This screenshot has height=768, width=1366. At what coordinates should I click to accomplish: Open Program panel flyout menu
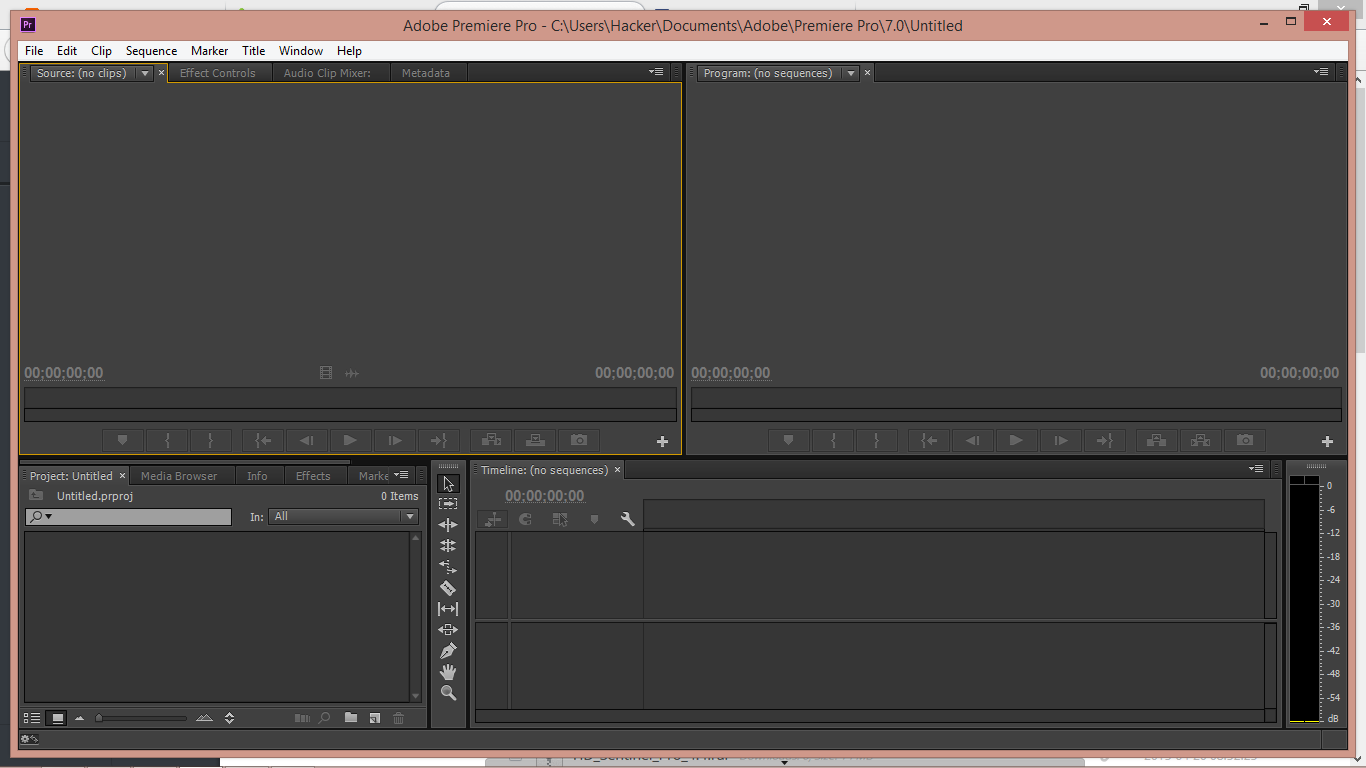[1321, 72]
